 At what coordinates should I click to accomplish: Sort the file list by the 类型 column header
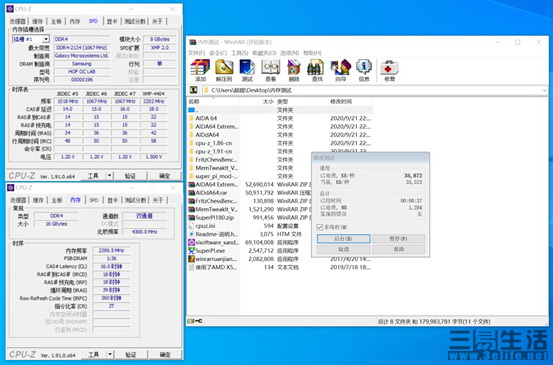(x=302, y=102)
